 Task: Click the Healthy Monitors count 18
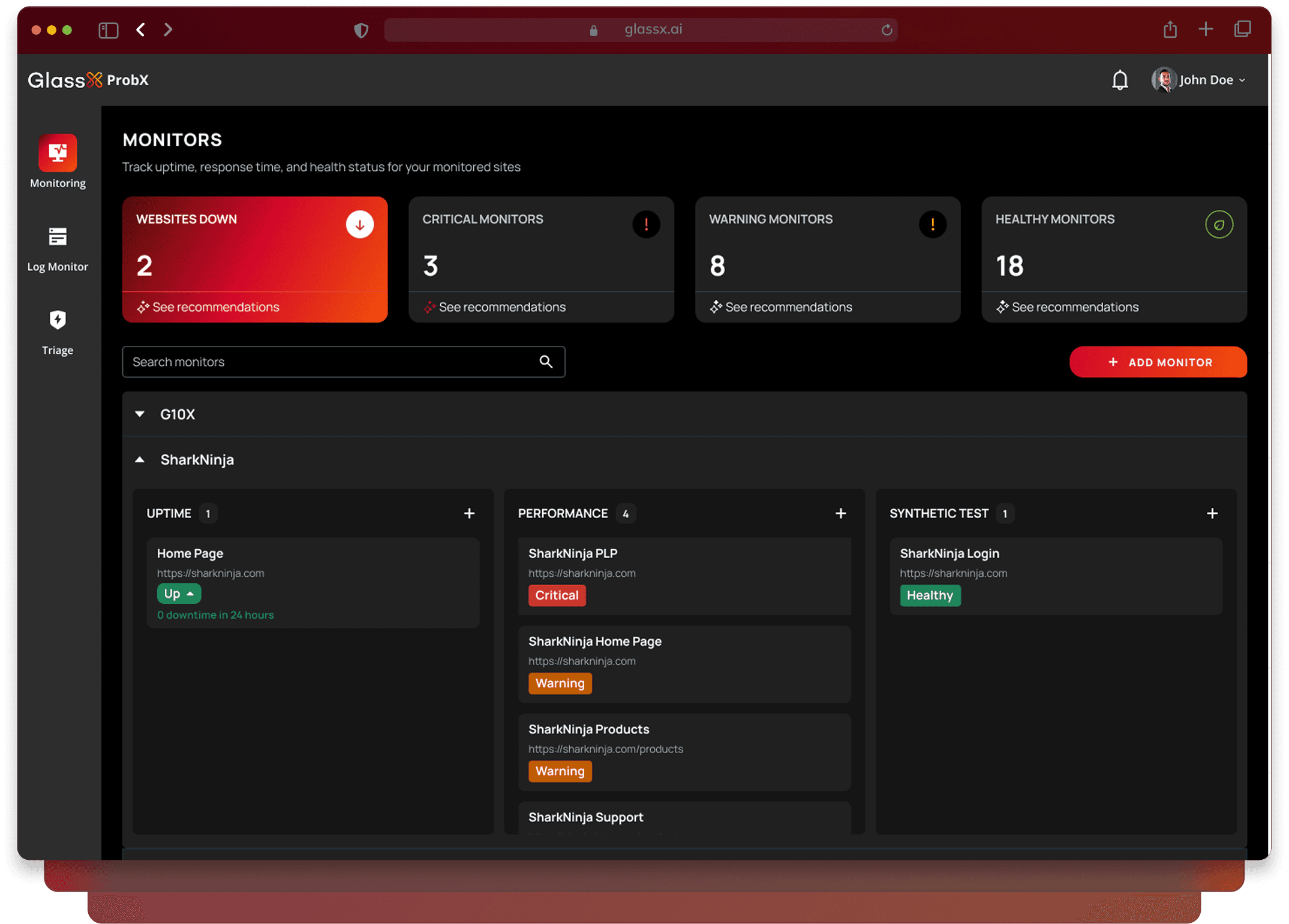pyautogui.click(x=1009, y=266)
